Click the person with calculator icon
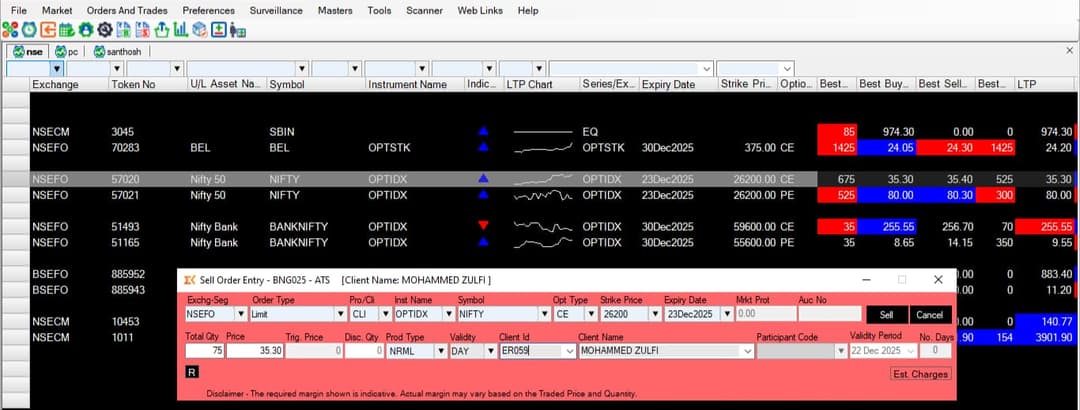 [x=238, y=30]
